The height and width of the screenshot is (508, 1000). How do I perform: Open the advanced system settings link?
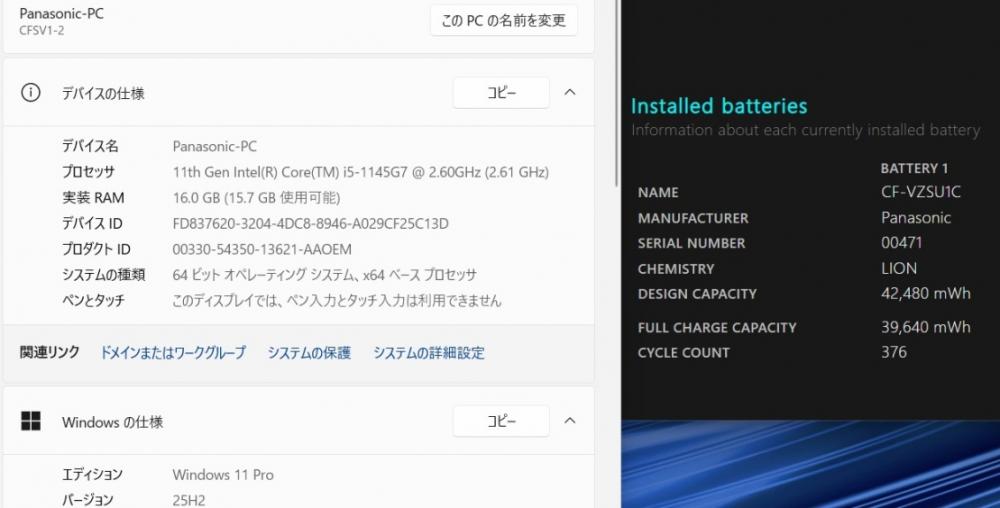(429, 352)
